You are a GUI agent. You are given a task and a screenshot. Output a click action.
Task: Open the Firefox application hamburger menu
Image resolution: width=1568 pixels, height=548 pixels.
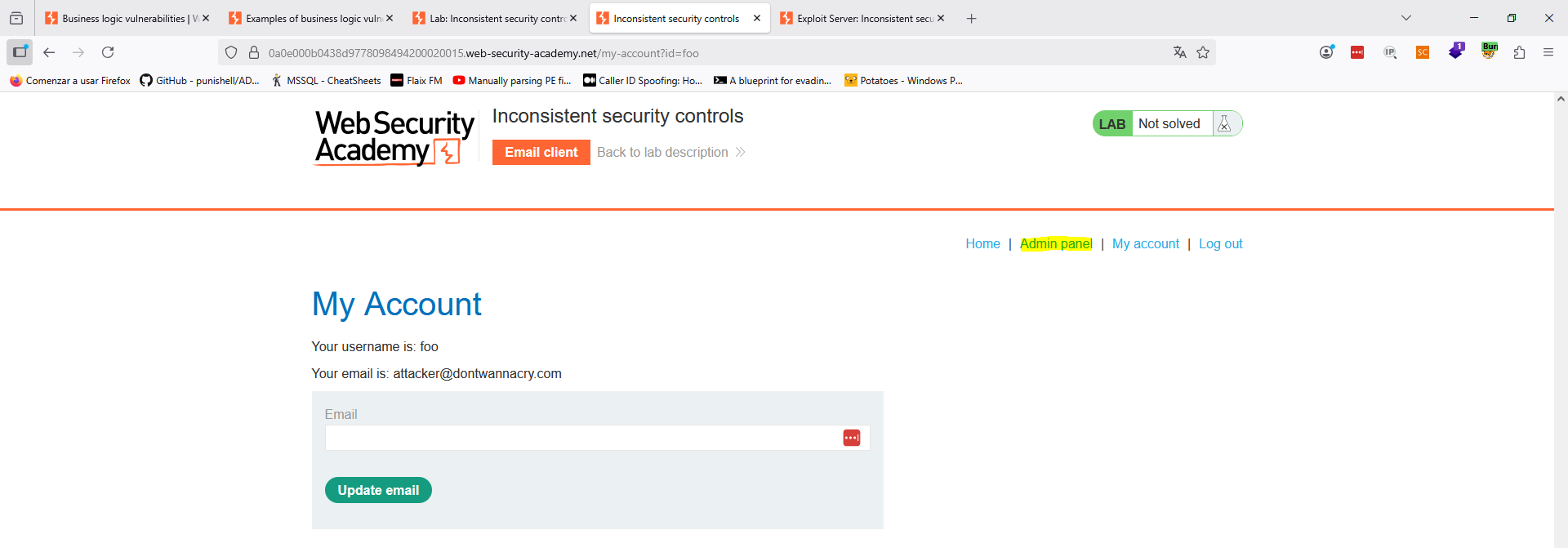point(1548,52)
